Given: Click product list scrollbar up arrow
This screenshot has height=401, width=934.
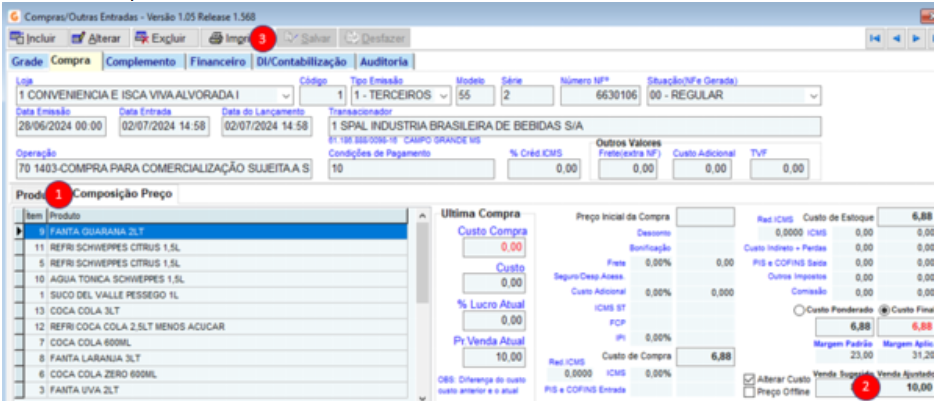Looking at the screenshot, I should (x=422, y=216).
